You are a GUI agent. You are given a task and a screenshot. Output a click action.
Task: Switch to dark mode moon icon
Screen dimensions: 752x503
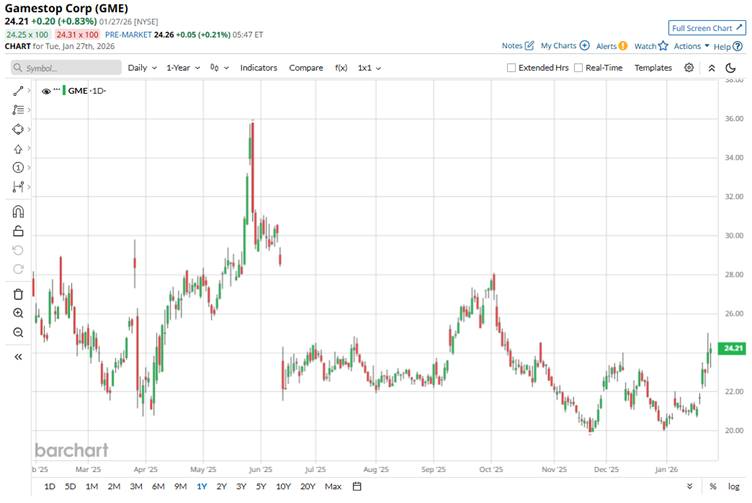tap(730, 68)
